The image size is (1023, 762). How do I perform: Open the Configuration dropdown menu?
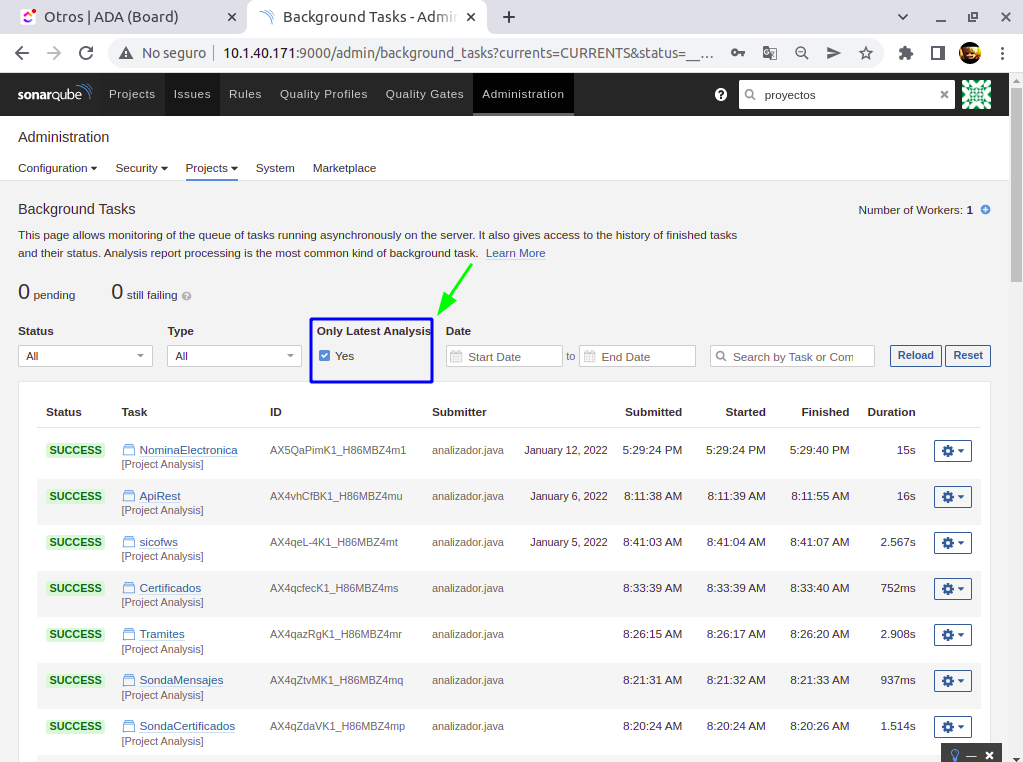(x=57, y=168)
